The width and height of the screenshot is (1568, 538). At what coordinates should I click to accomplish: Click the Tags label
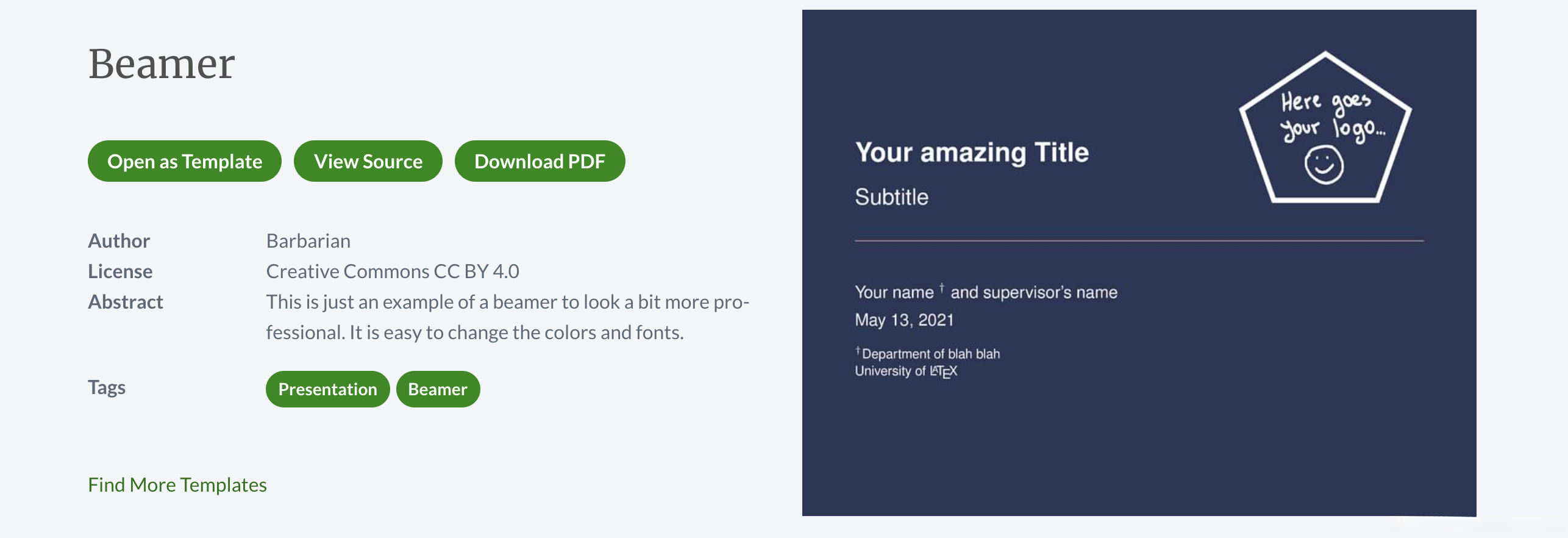[107, 387]
